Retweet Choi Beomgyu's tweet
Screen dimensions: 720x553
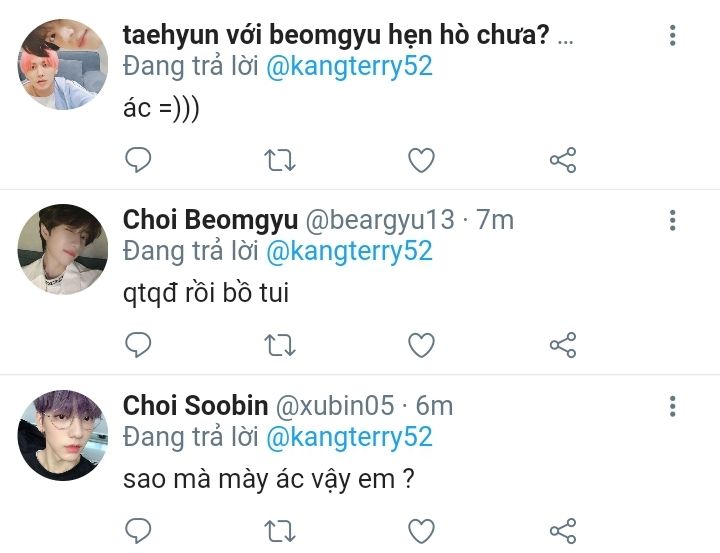coord(279,345)
